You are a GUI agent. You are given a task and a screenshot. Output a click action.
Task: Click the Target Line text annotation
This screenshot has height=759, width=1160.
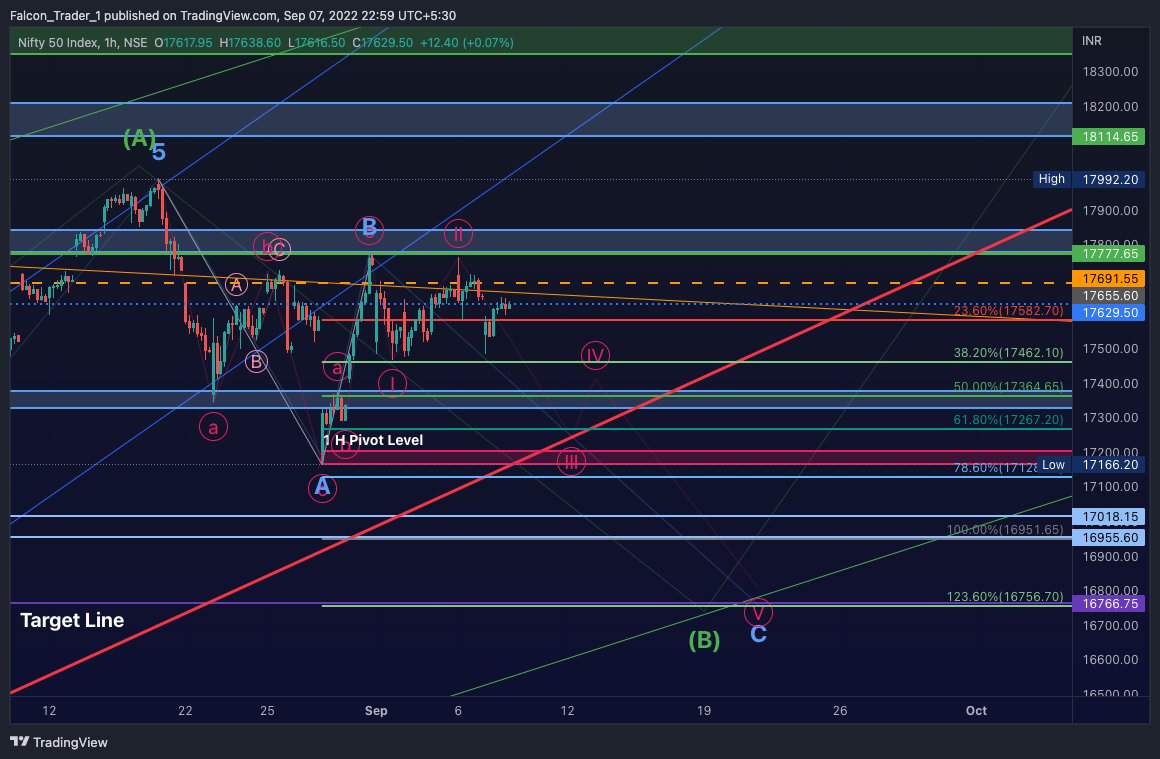pyautogui.click(x=72, y=621)
